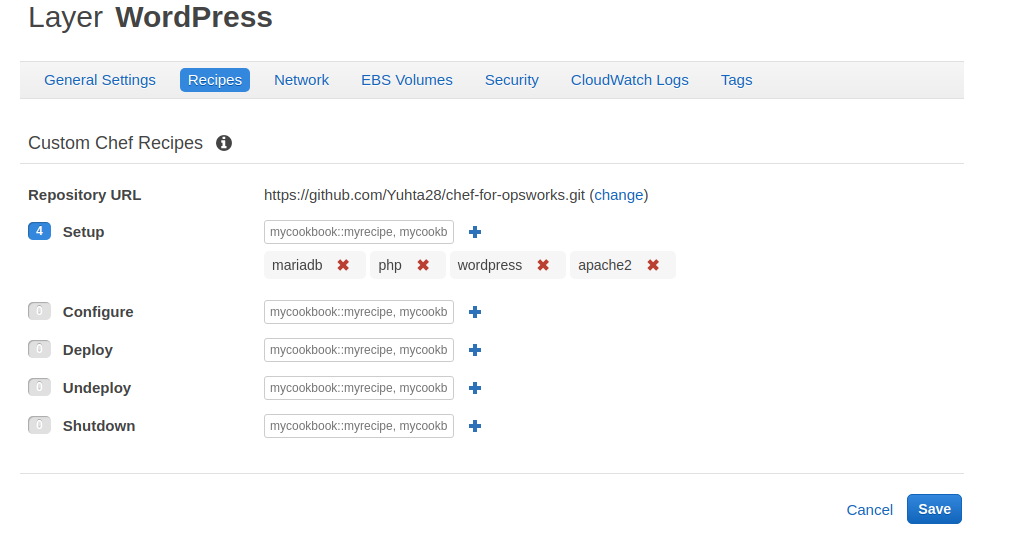Click the Shutdown label
1024x559 pixels.
99,426
